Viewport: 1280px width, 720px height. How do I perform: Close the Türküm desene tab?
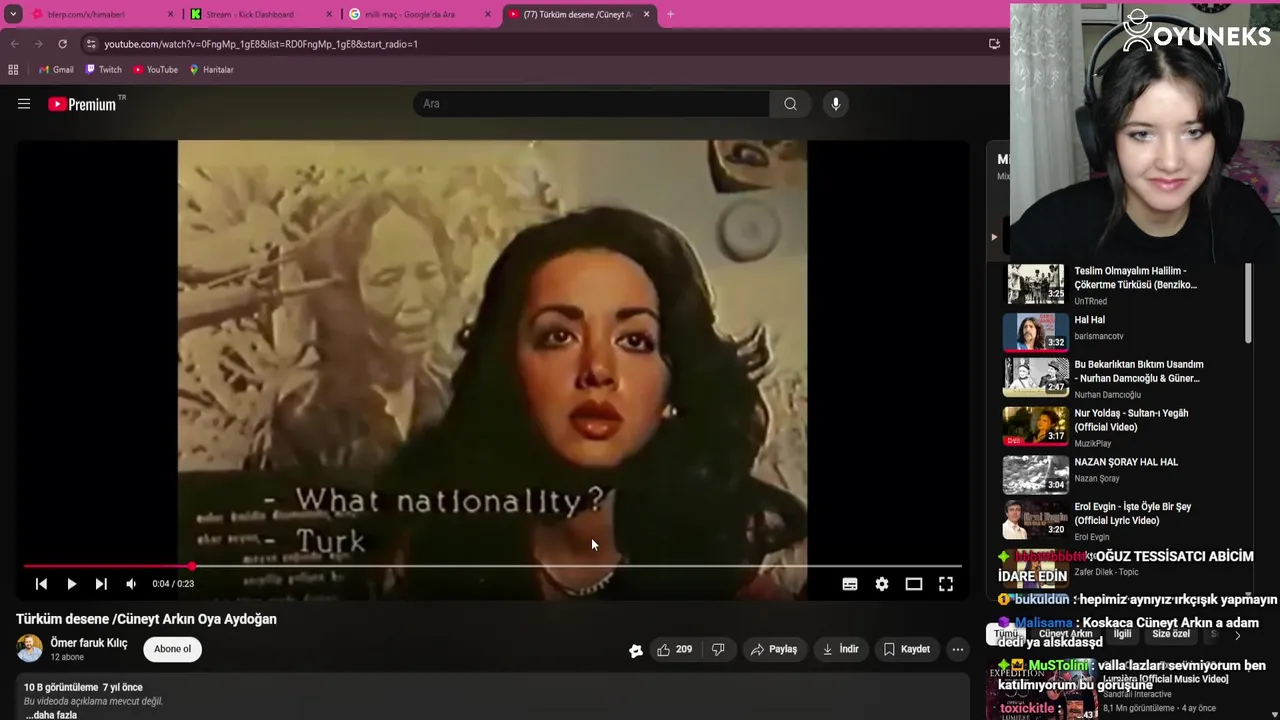646,14
